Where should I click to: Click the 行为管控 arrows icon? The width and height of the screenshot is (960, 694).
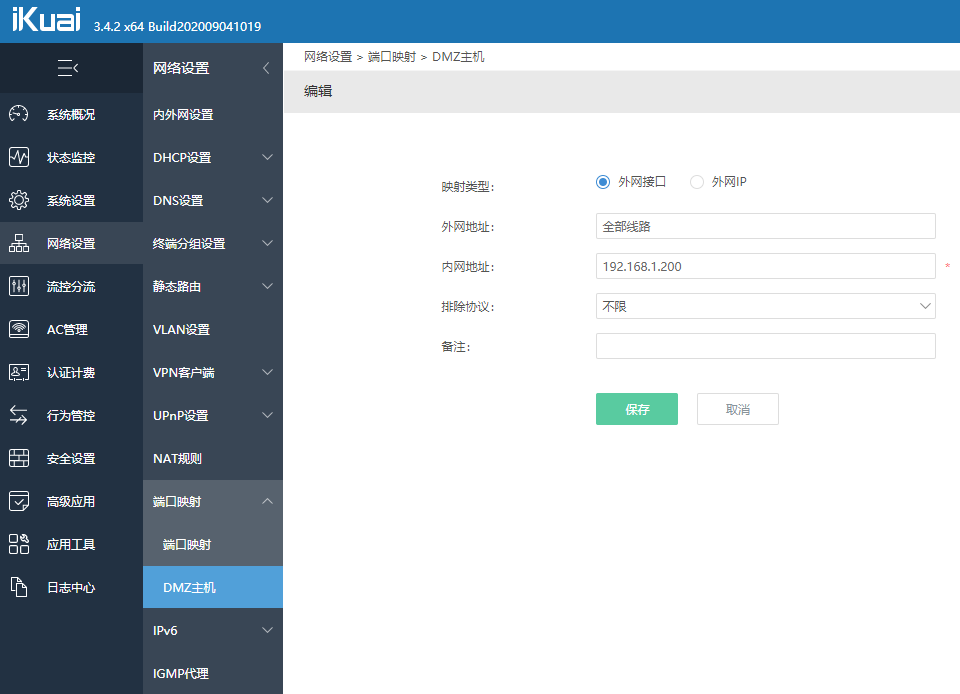click(x=18, y=415)
